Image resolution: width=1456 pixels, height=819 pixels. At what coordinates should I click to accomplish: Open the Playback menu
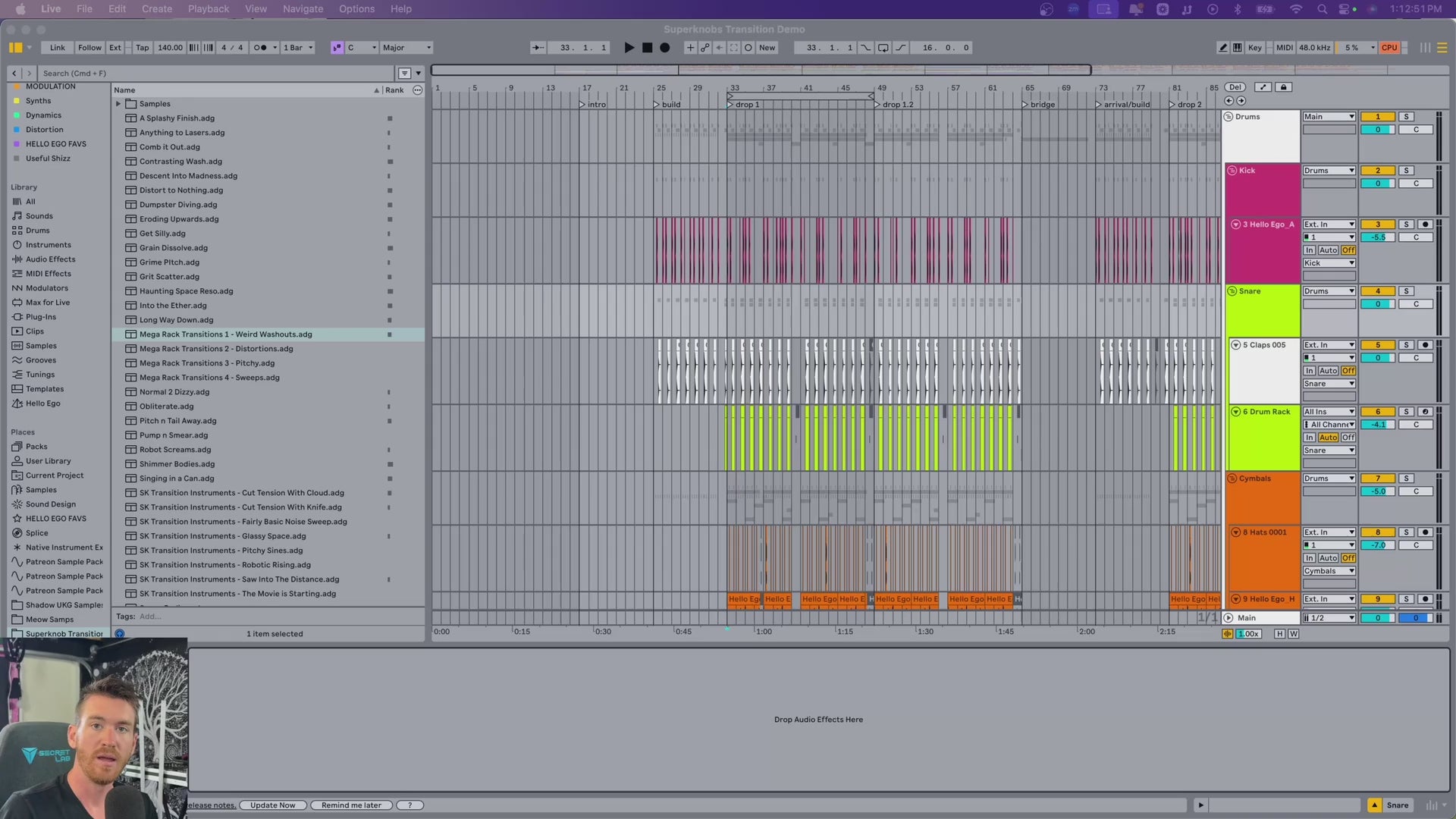pyautogui.click(x=208, y=9)
